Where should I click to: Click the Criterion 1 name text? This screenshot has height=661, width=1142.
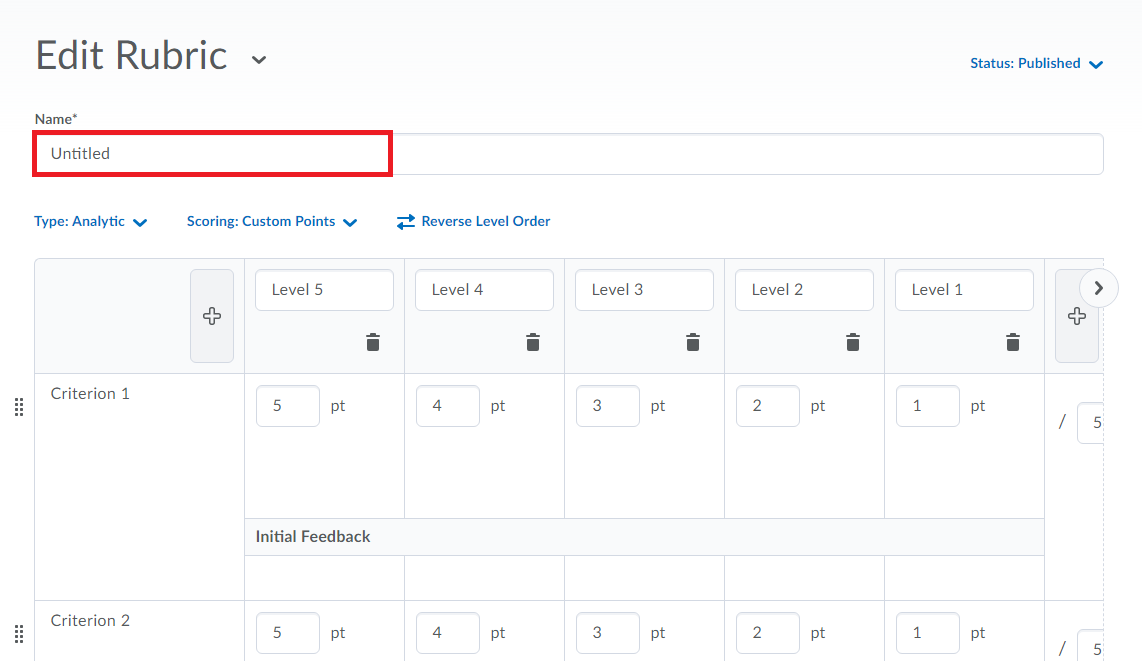[x=90, y=394]
